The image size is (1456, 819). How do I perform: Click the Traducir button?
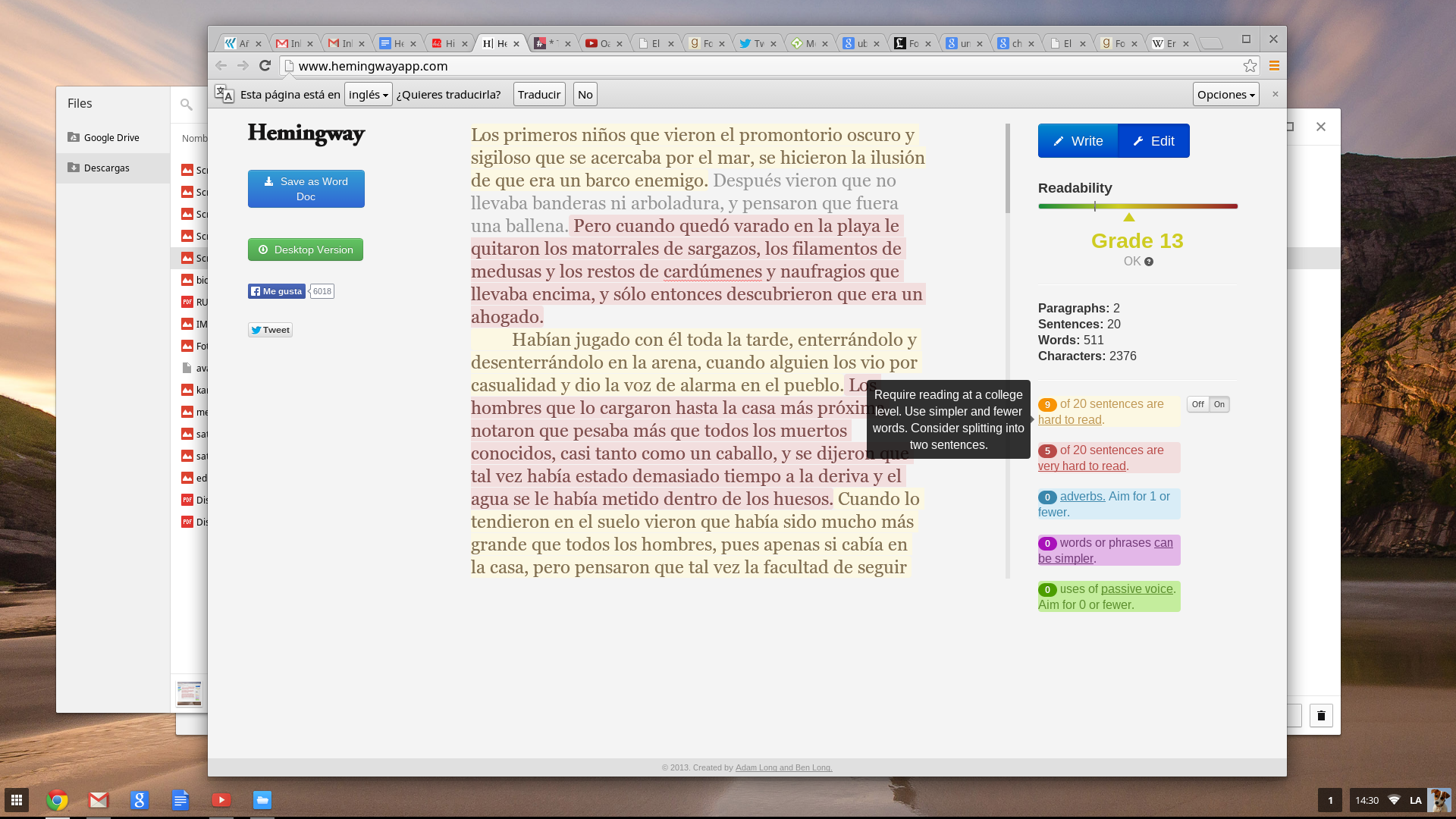point(539,94)
